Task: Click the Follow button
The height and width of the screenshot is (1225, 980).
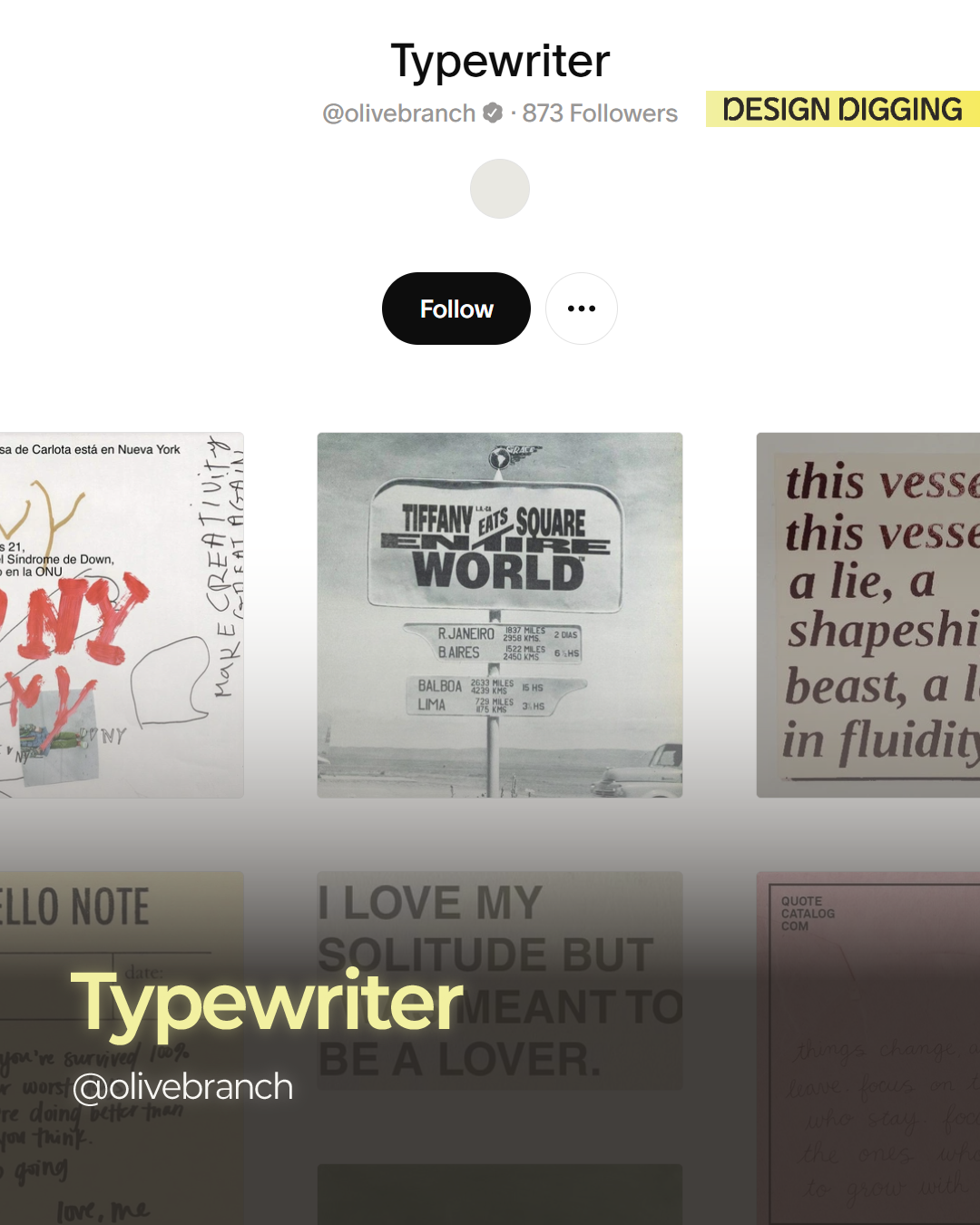Action: click(x=456, y=309)
